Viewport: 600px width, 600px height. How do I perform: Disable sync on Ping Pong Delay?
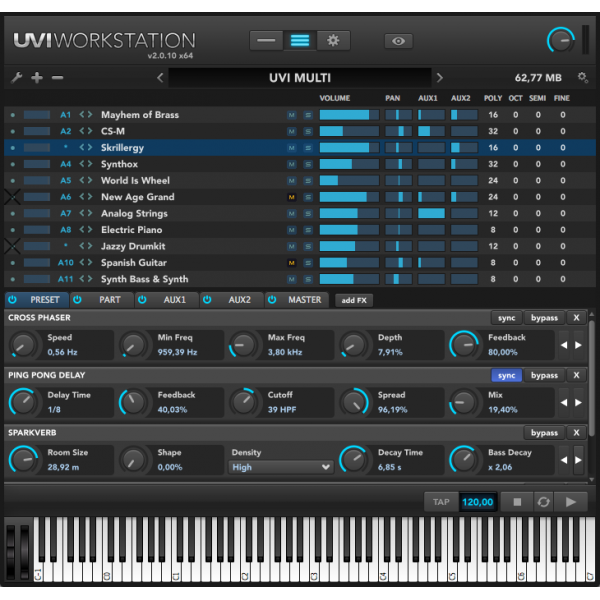click(506, 375)
